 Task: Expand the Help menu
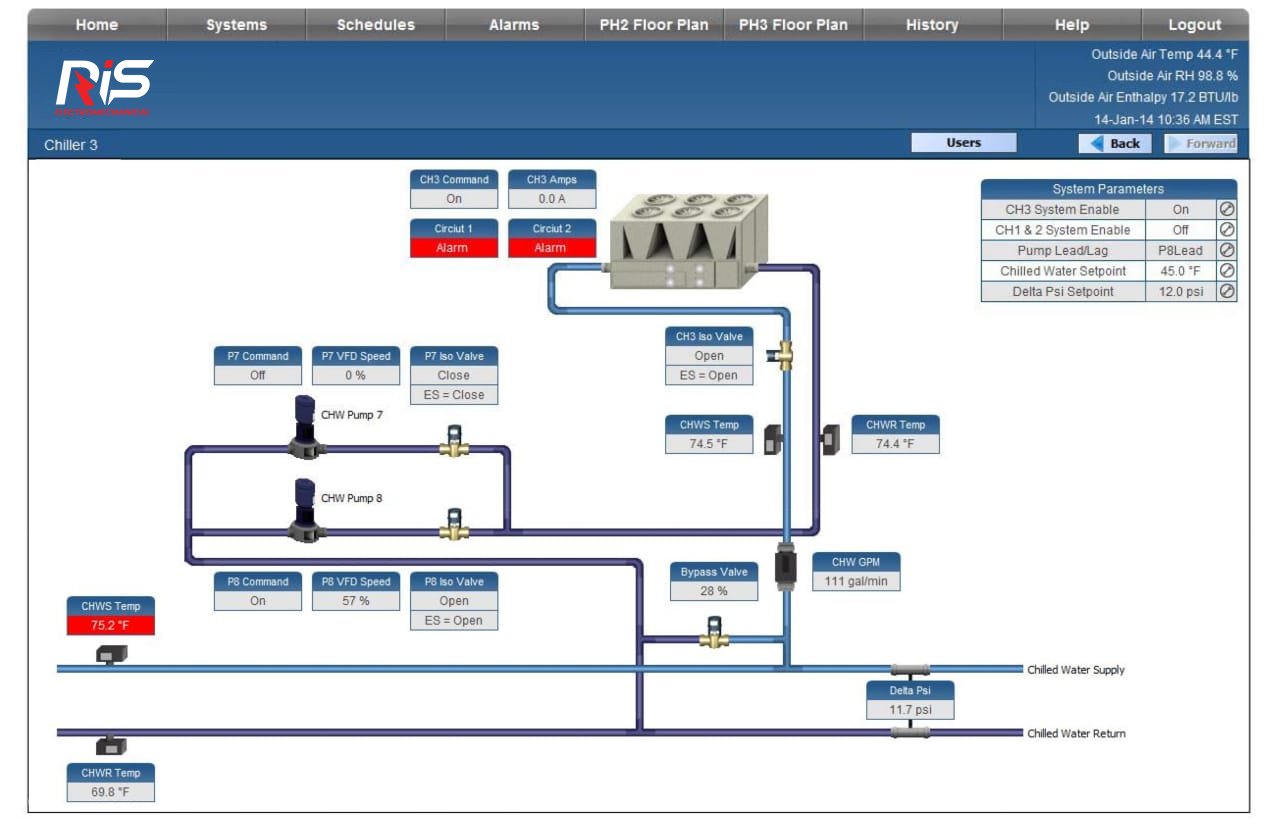(x=1071, y=25)
